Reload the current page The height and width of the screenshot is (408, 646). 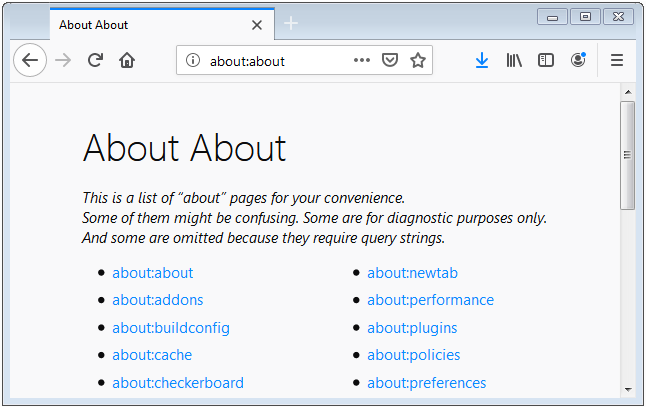pos(95,60)
